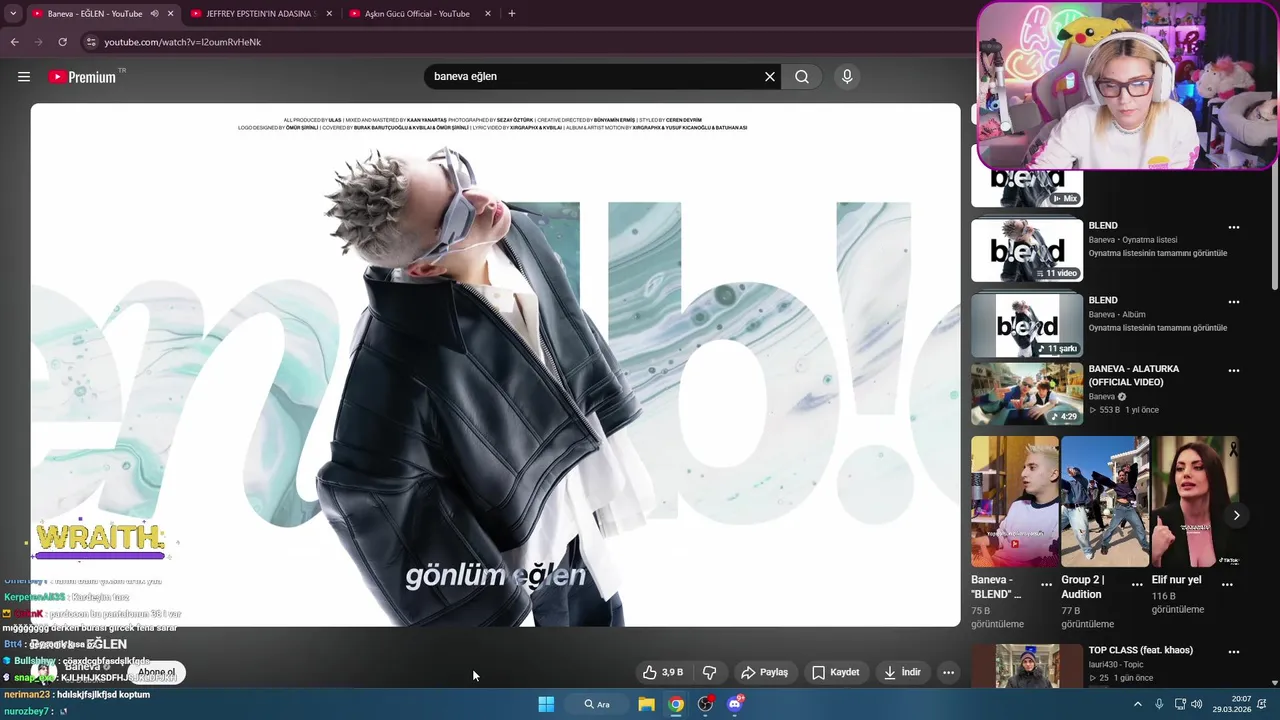Open options for TOP CLASS video

pos(1234,651)
